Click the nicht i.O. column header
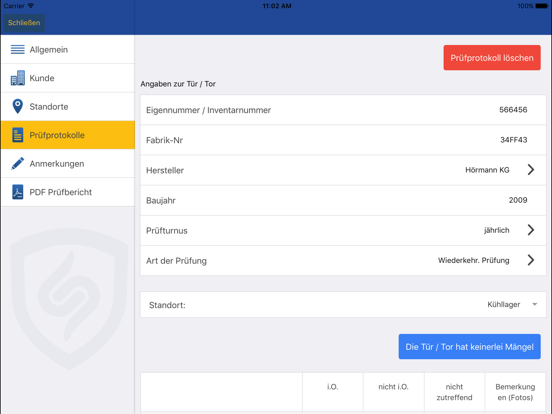Screen dimensions: 552x414 393,387
